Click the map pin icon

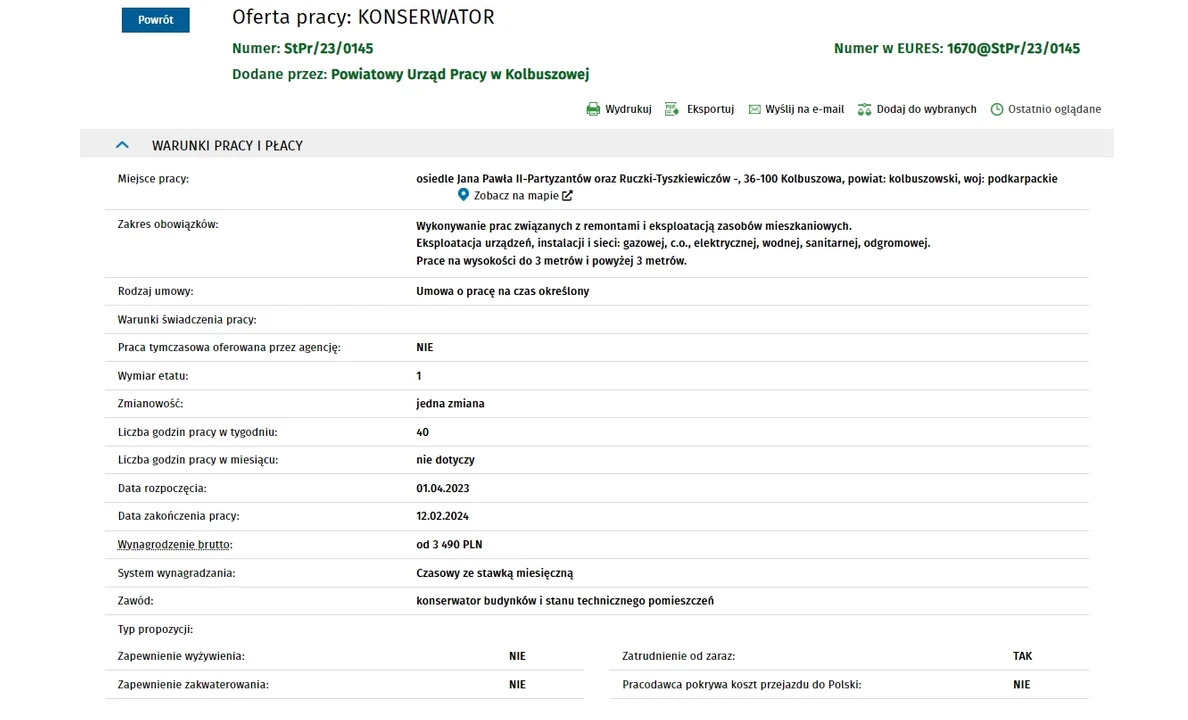pyautogui.click(x=463, y=195)
